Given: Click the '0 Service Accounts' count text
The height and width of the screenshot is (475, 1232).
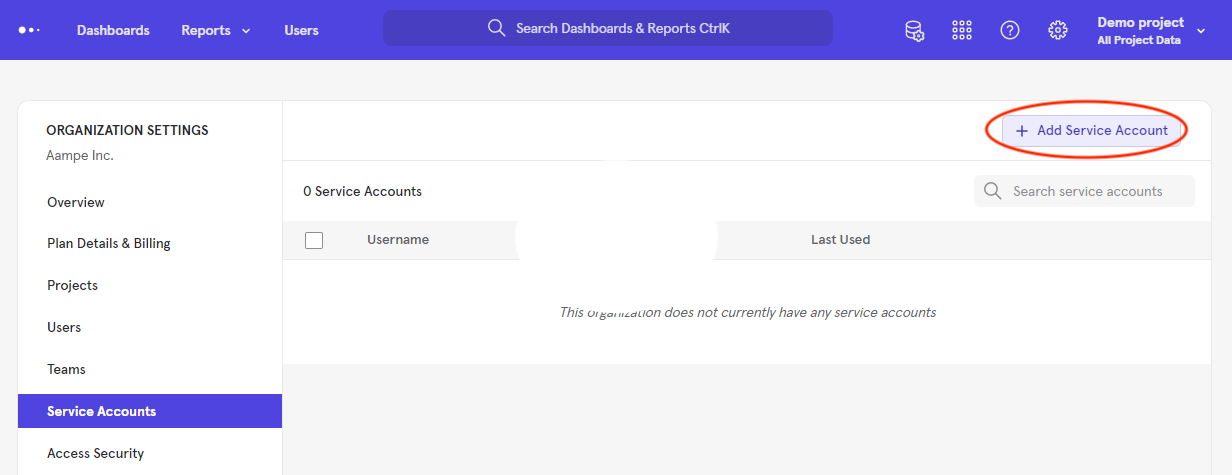Looking at the screenshot, I should point(362,191).
